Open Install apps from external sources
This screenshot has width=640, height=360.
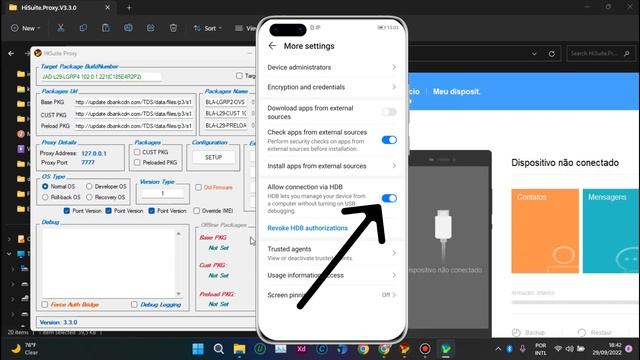[x=331, y=166]
